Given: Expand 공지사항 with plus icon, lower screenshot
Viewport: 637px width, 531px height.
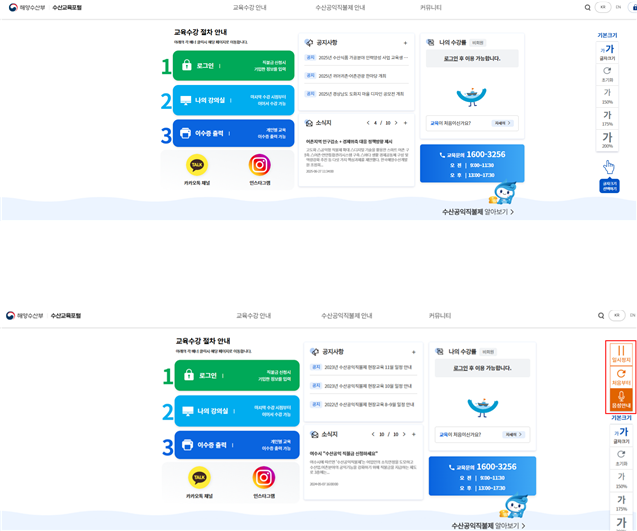Looking at the screenshot, I should tap(414, 352).
